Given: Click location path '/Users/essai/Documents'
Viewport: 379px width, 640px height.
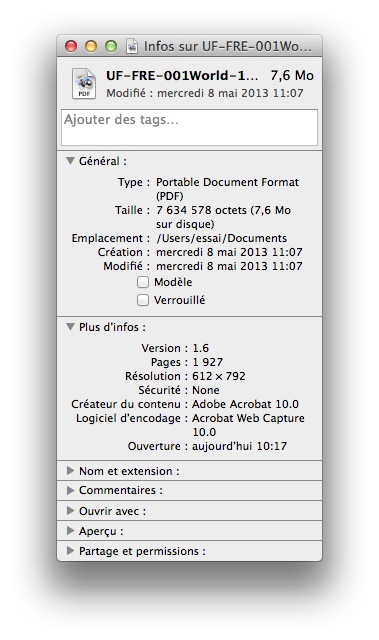Looking at the screenshot, I should tap(222, 238).
